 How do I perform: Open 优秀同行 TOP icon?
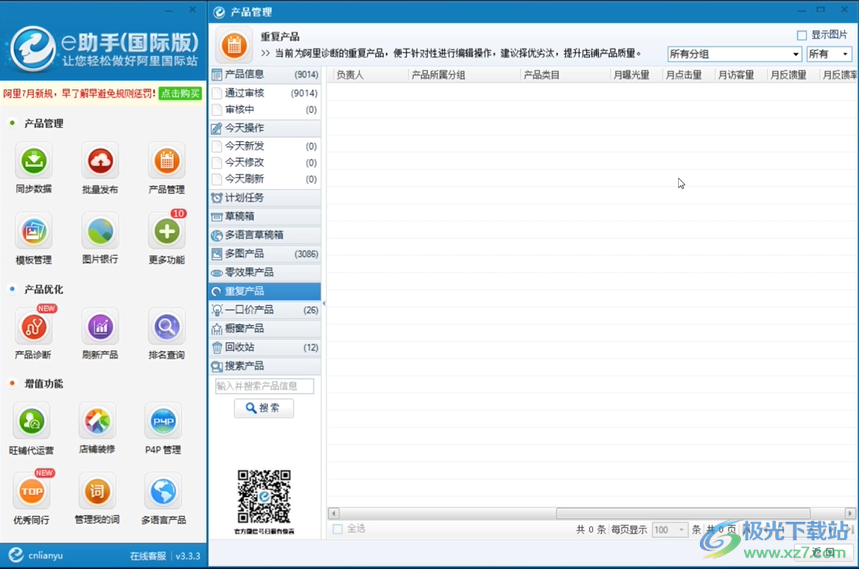click(32, 491)
